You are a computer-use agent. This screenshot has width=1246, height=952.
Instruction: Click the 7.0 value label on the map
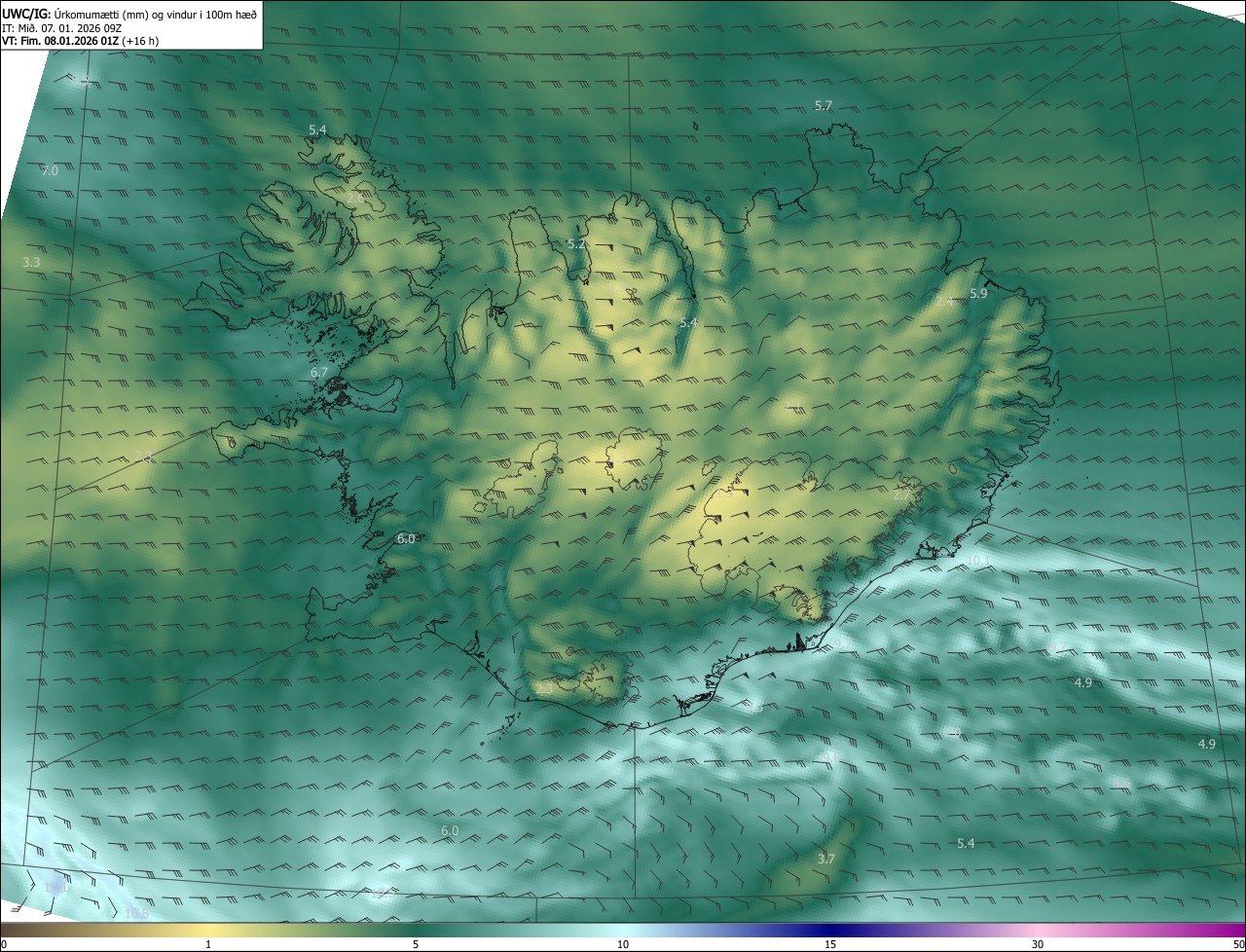pyautogui.click(x=50, y=170)
